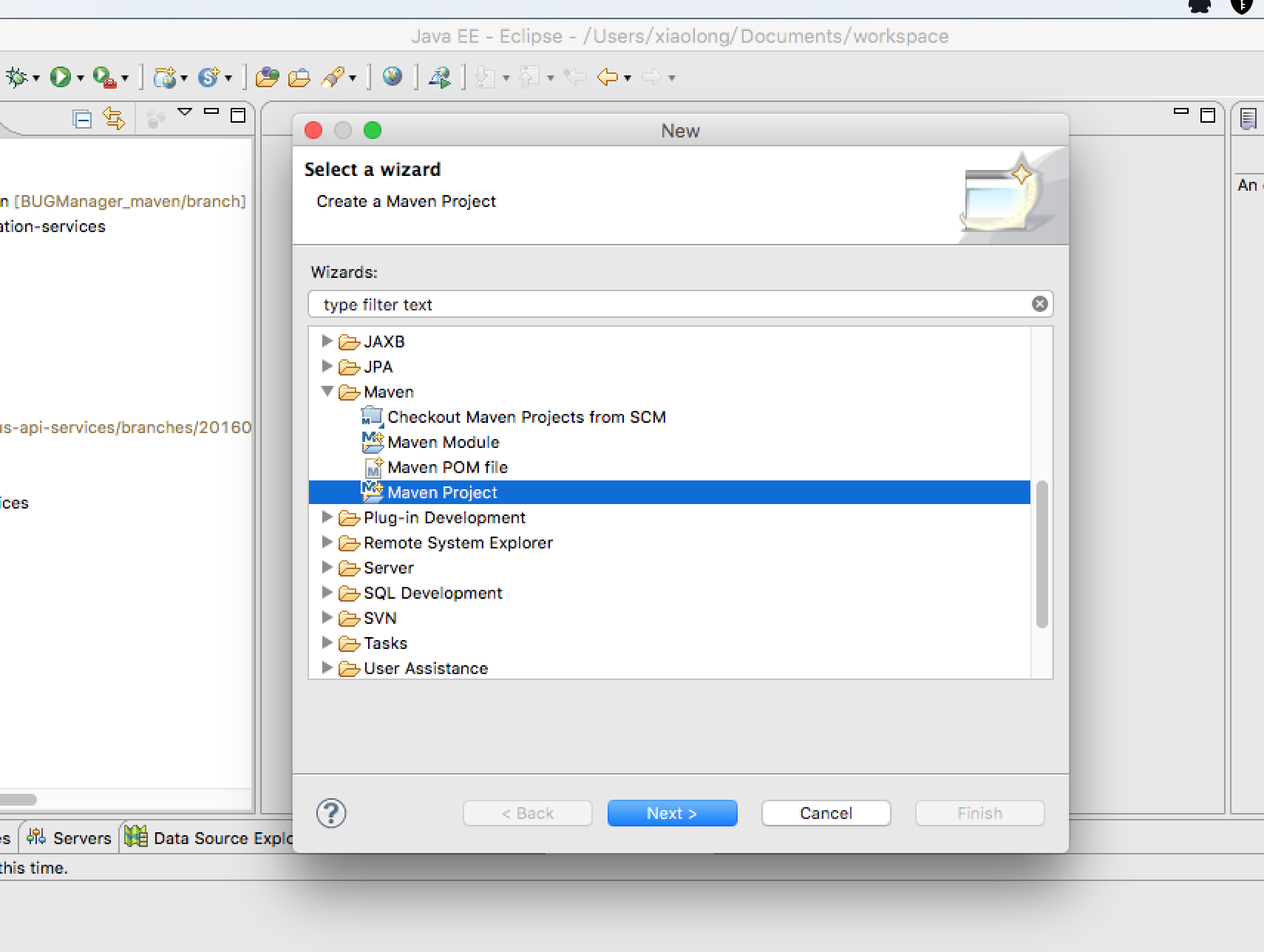Clear the filter text with X icon
Image resolution: width=1264 pixels, height=952 pixels.
[x=1039, y=304]
